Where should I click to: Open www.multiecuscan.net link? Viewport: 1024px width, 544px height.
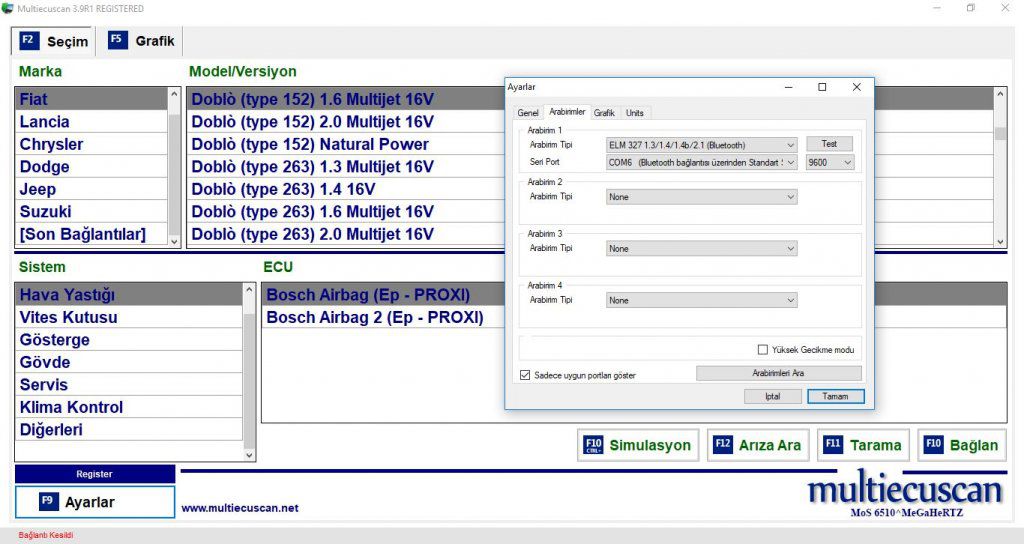[x=240, y=508]
